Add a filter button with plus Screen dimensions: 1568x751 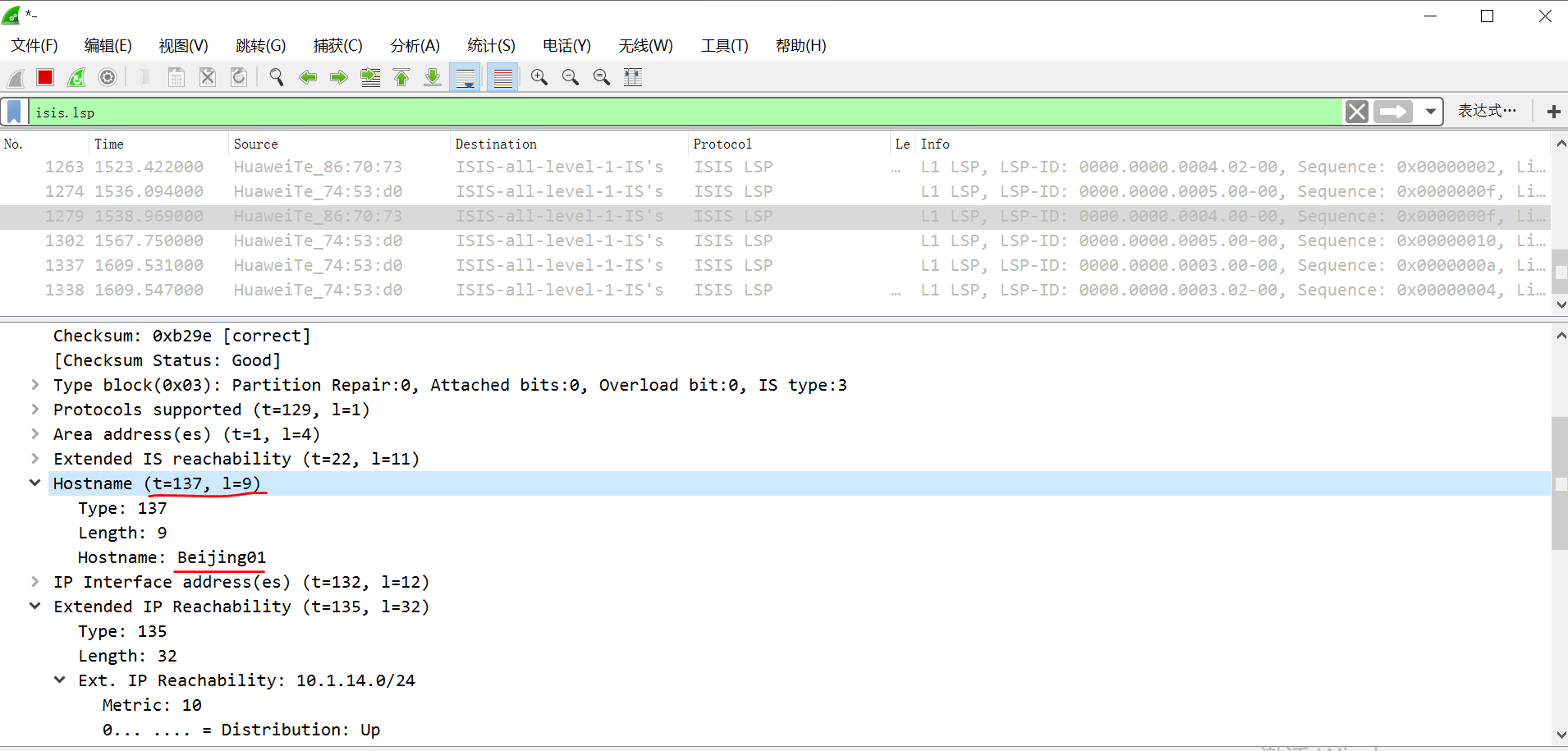[1553, 112]
